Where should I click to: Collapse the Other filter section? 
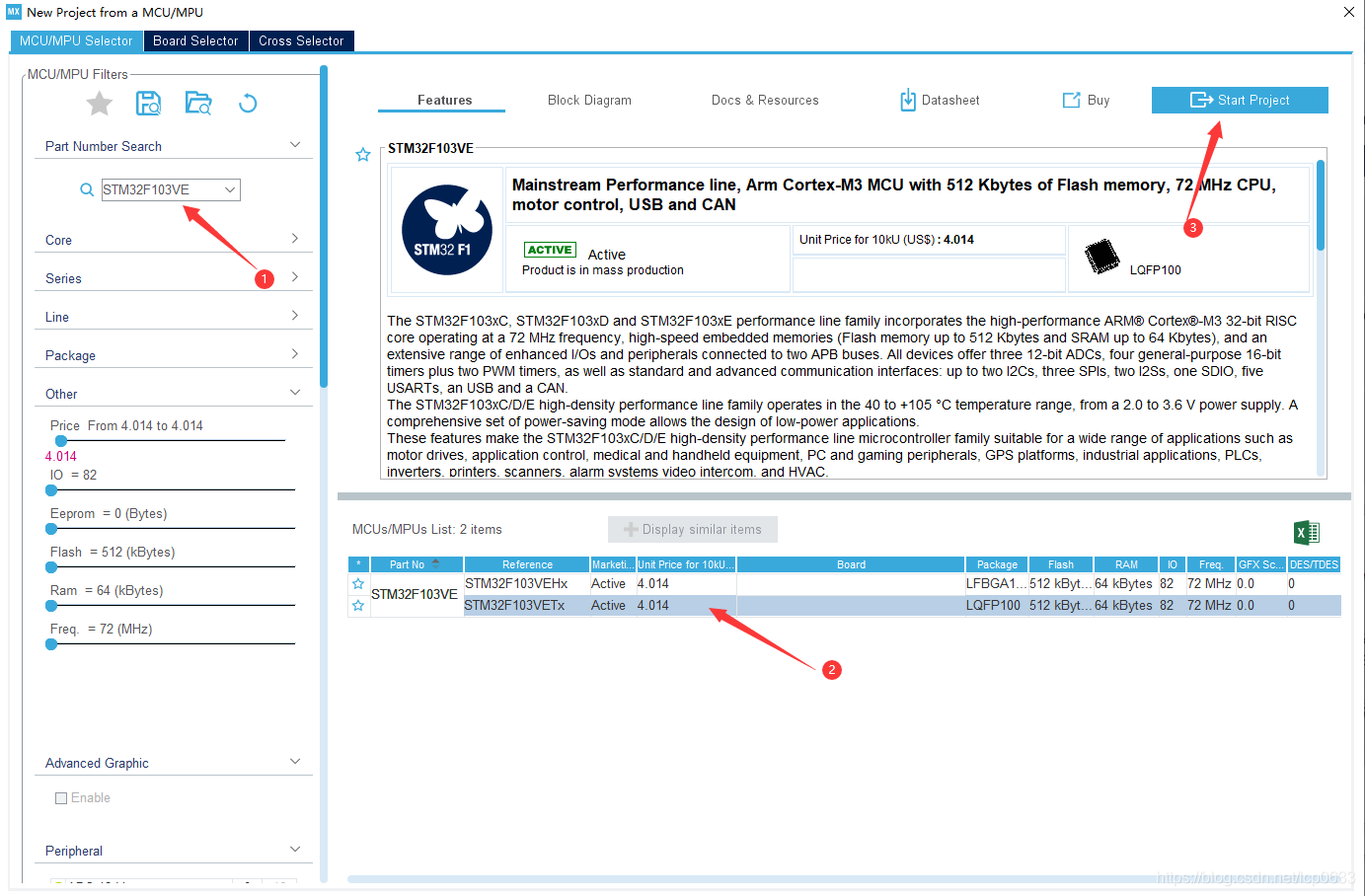click(x=295, y=393)
